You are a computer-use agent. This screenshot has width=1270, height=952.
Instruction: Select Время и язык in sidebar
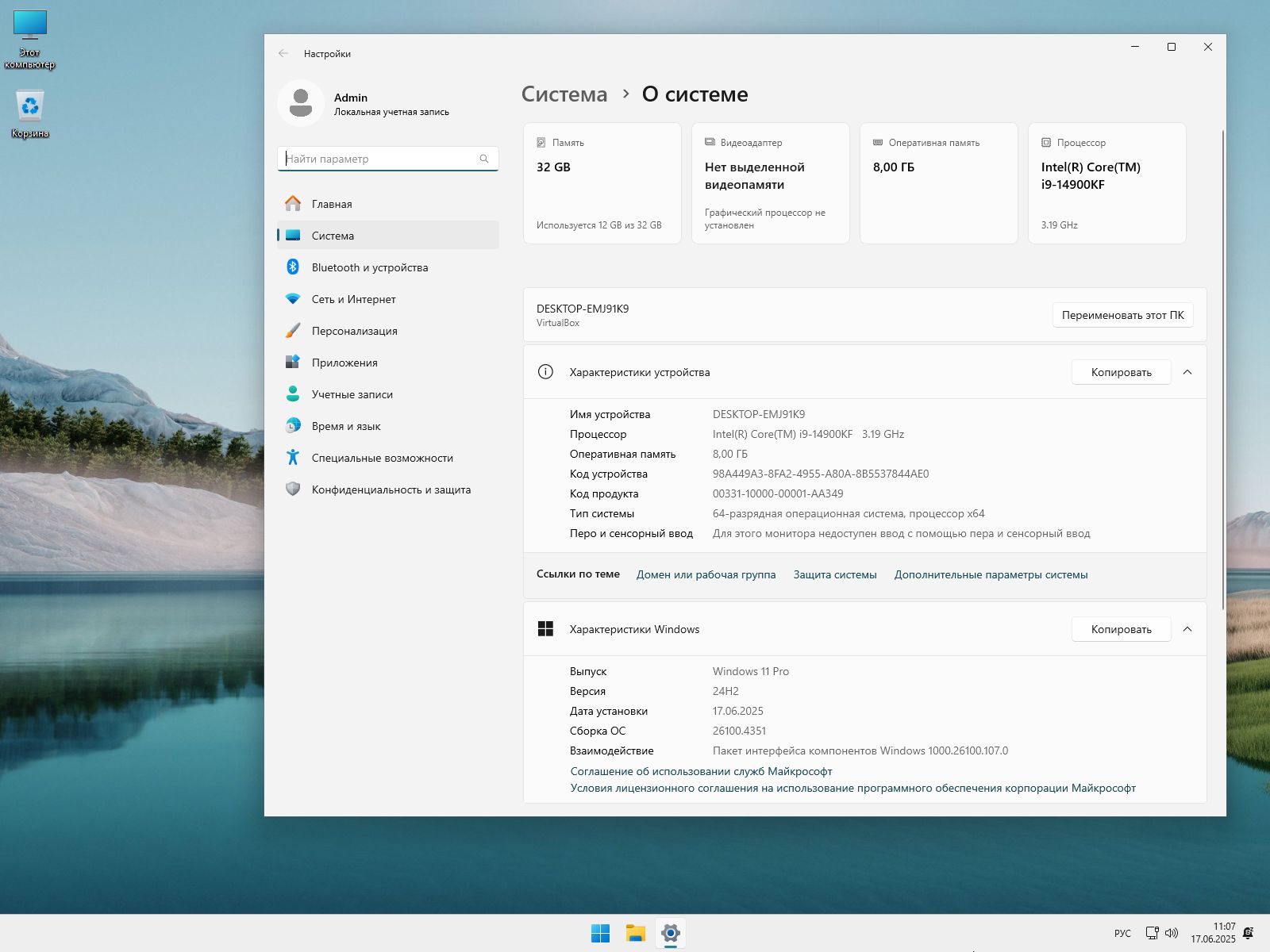pyautogui.click(x=388, y=426)
